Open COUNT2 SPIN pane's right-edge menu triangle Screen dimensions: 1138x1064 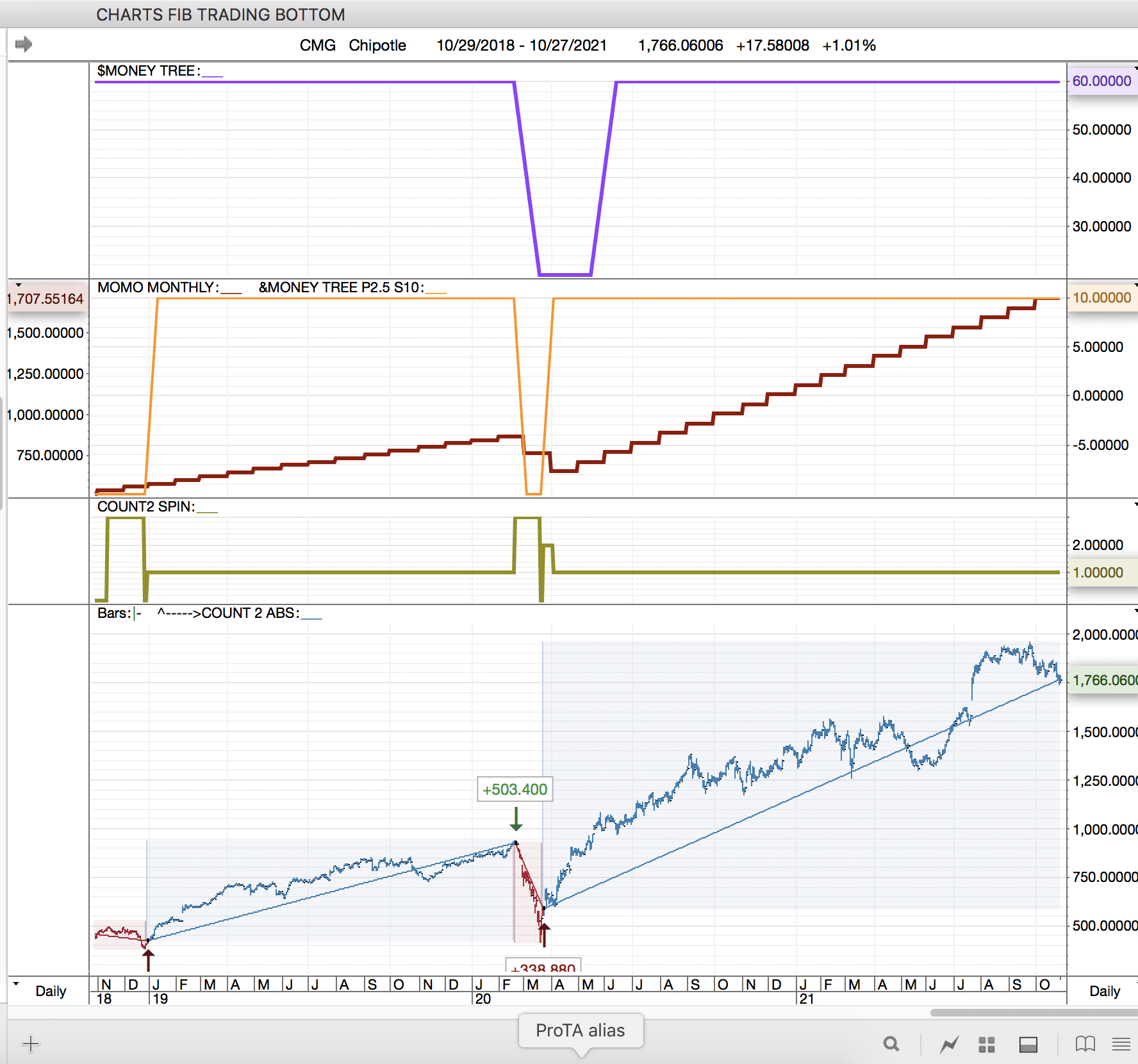[x=1135, y=504]
